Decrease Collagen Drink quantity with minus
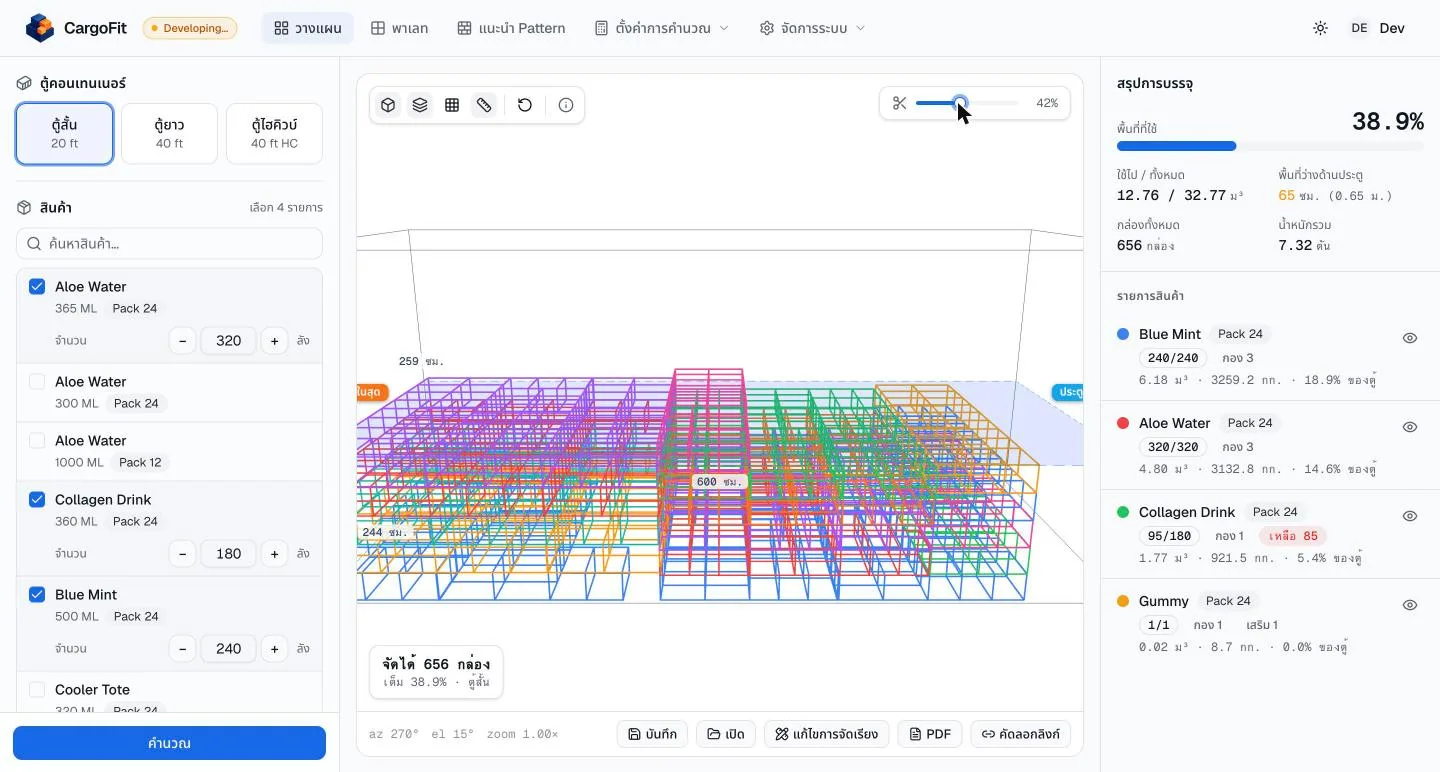The height and width of the screenshot is (772, 1440). coord(182,554)
